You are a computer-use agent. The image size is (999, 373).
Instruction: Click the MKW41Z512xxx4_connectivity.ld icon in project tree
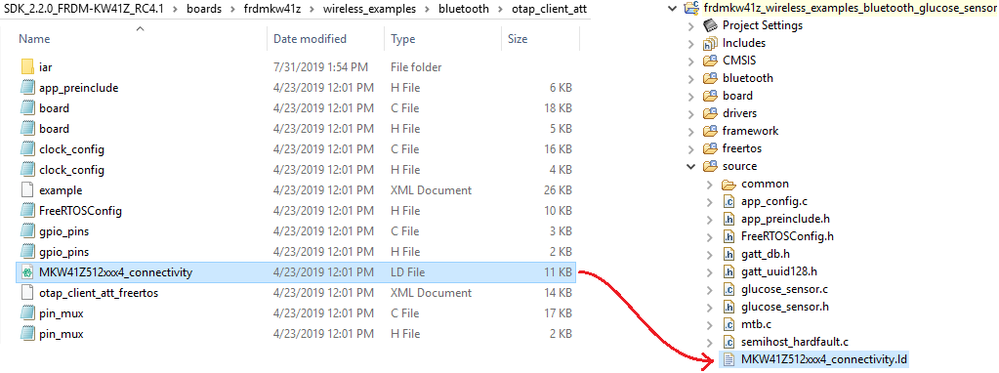[729, 360]
